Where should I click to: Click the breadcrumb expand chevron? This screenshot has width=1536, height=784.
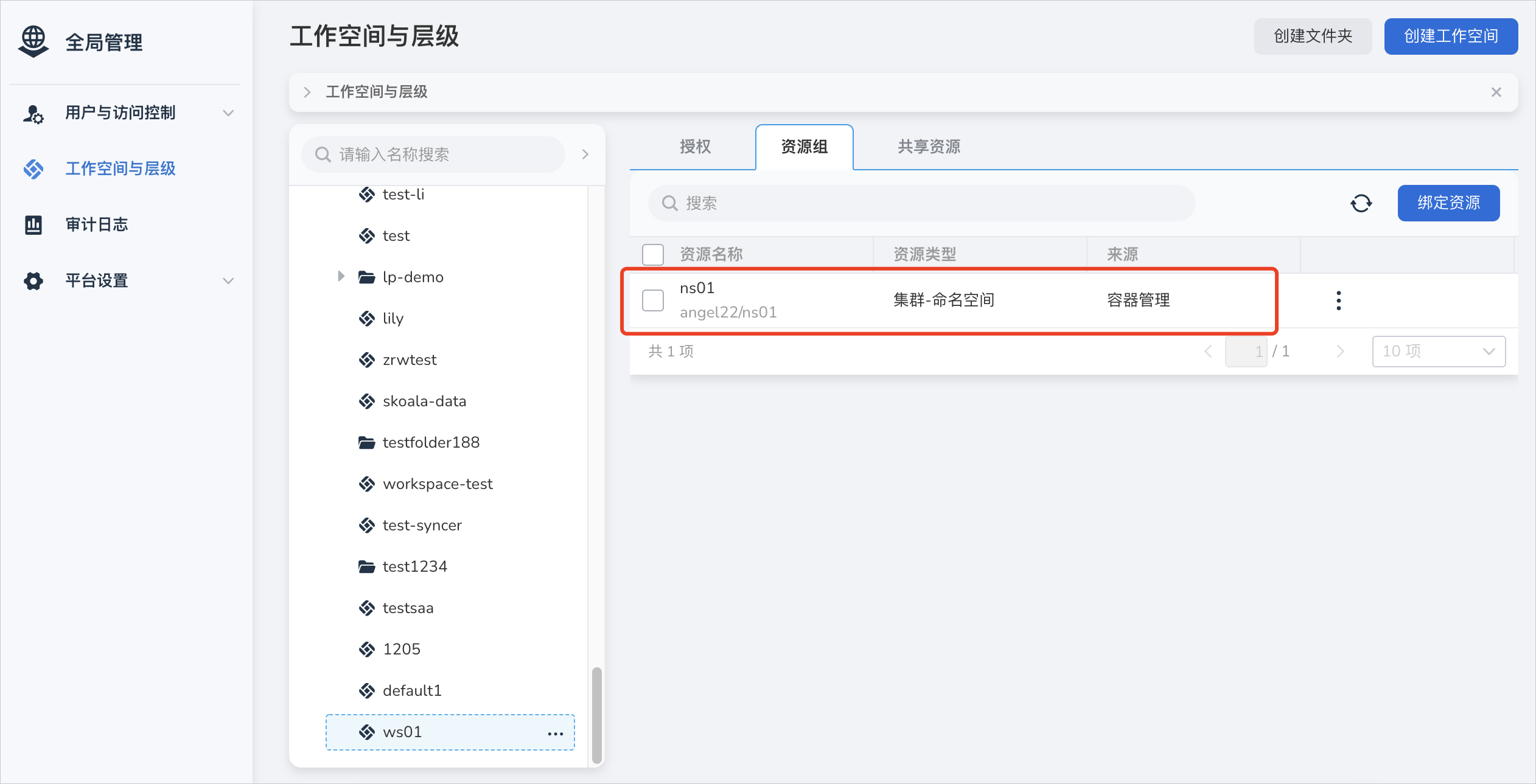tap(307, 92)
